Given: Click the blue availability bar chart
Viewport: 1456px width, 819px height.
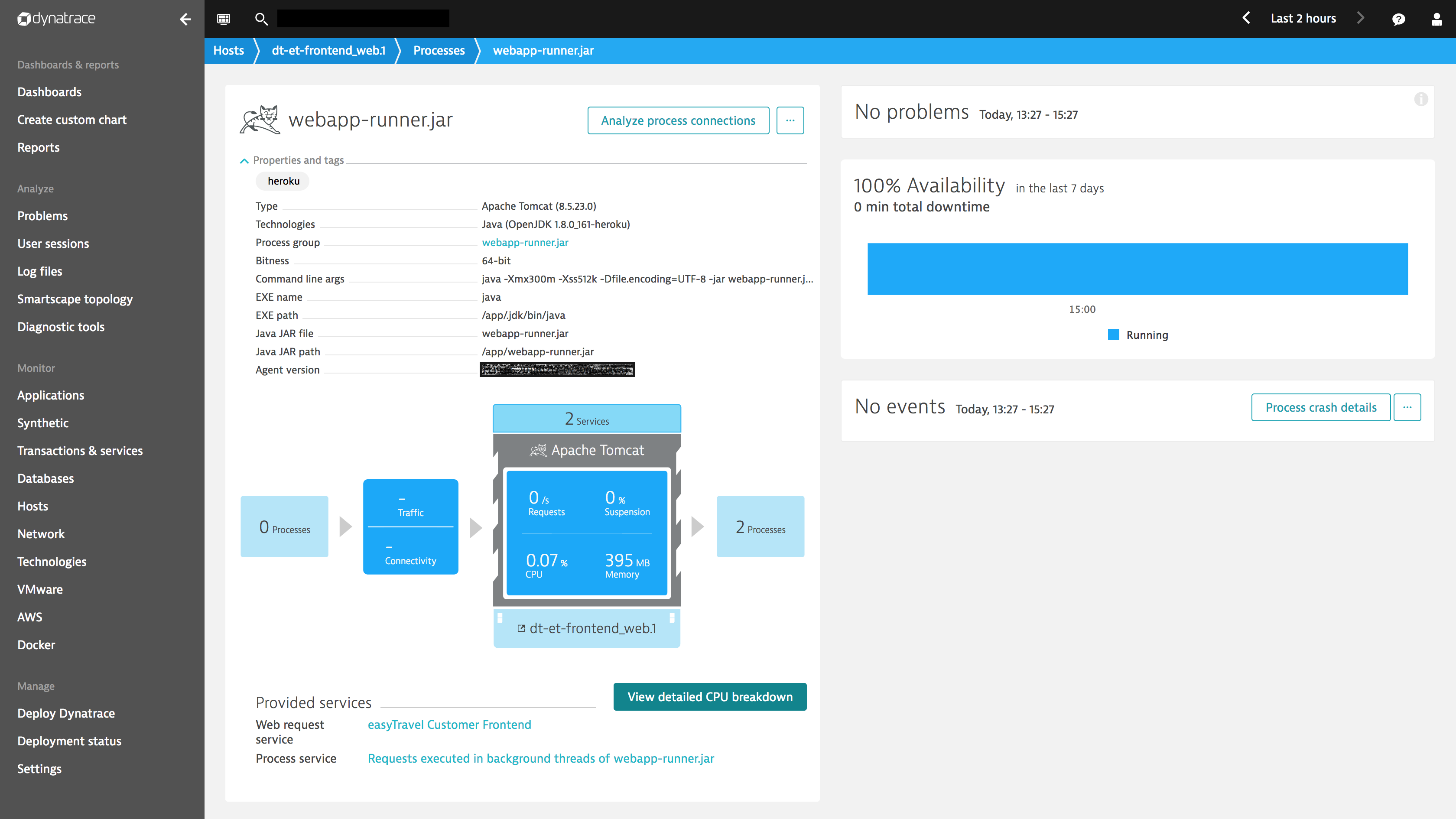Looking at the screenshot, I should [1137, 269].
